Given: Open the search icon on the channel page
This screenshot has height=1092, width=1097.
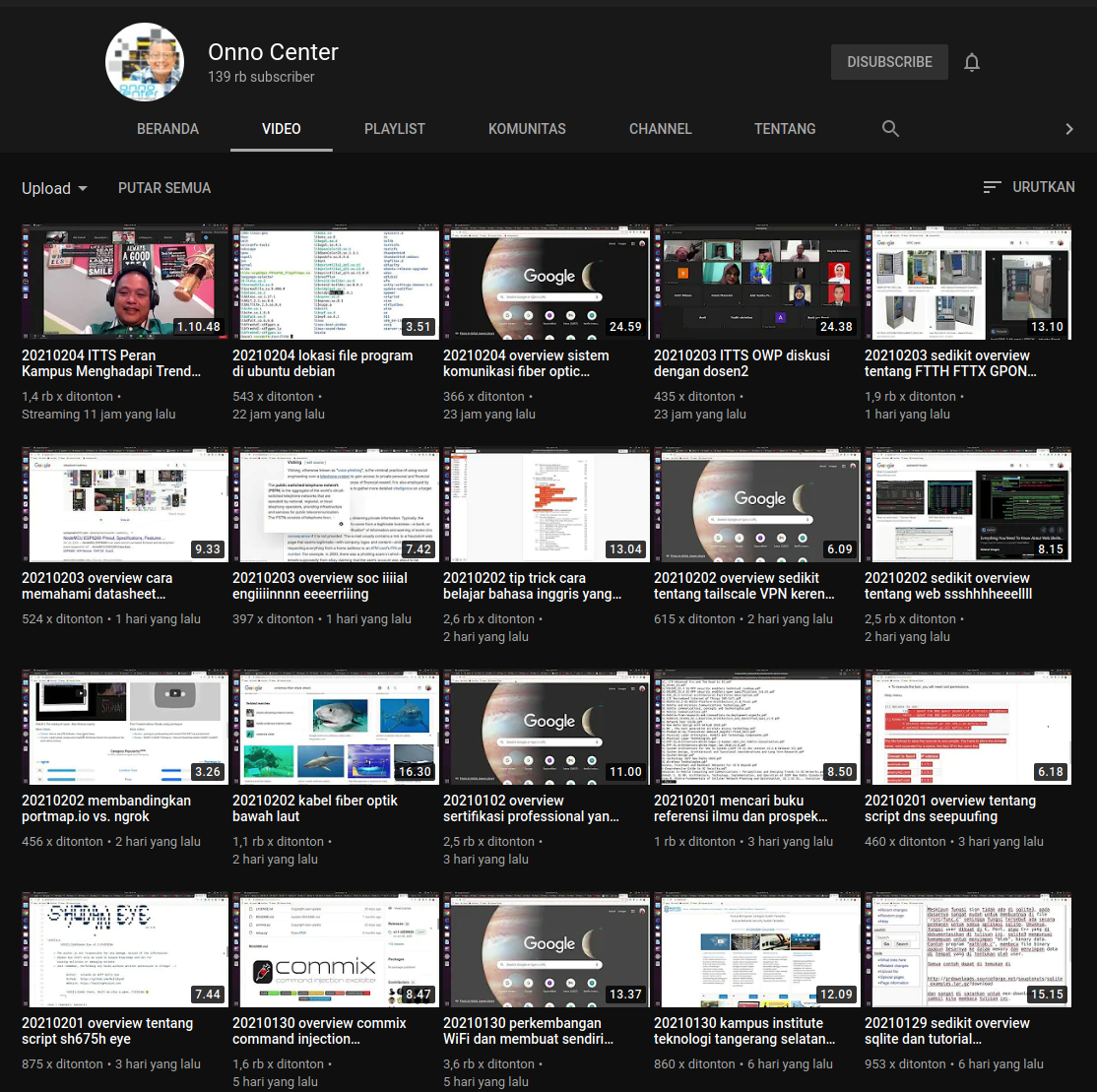Looking at the screenshot, I should pos(890,128).
